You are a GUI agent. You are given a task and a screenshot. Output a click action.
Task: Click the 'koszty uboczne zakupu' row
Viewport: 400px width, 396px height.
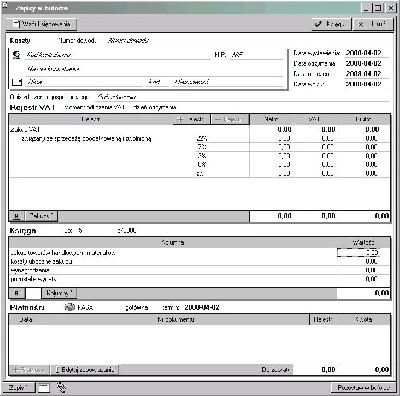click(199, 262)
